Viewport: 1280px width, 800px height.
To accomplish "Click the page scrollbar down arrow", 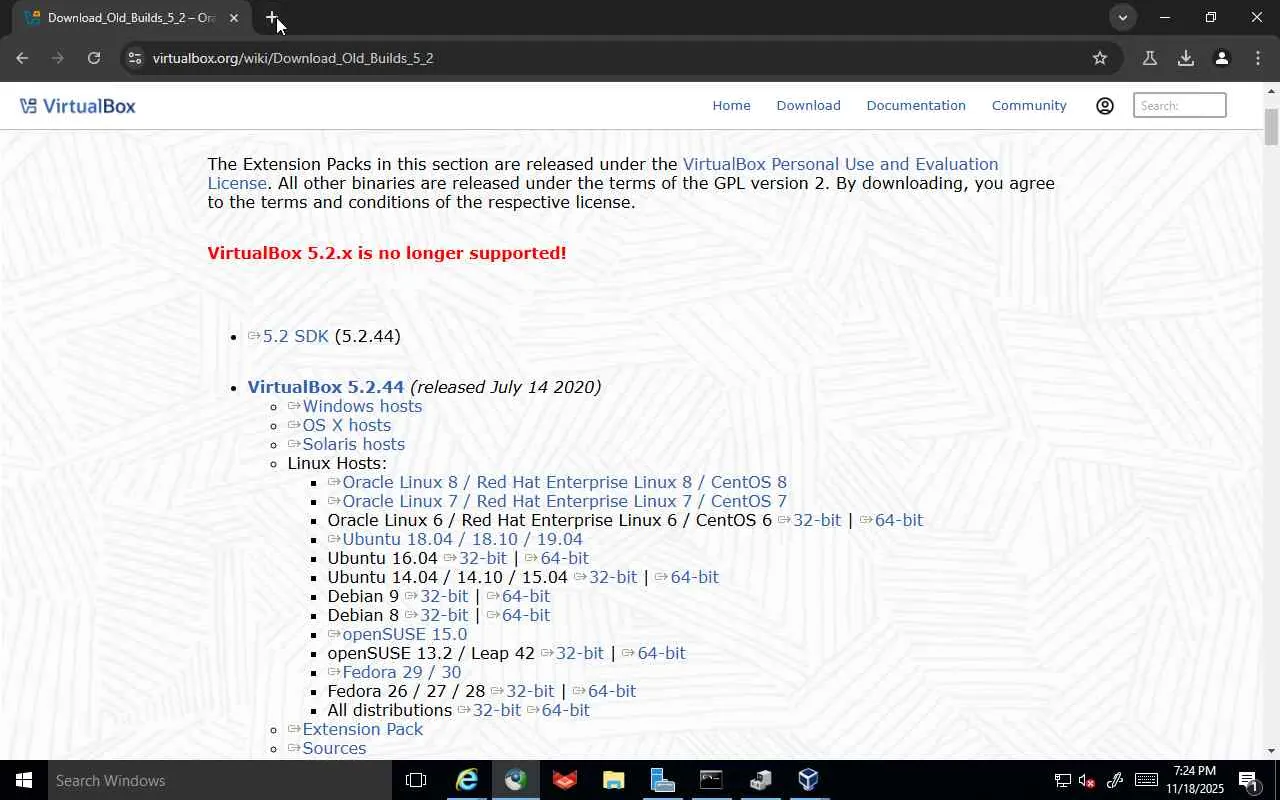I will point(1271,751).
